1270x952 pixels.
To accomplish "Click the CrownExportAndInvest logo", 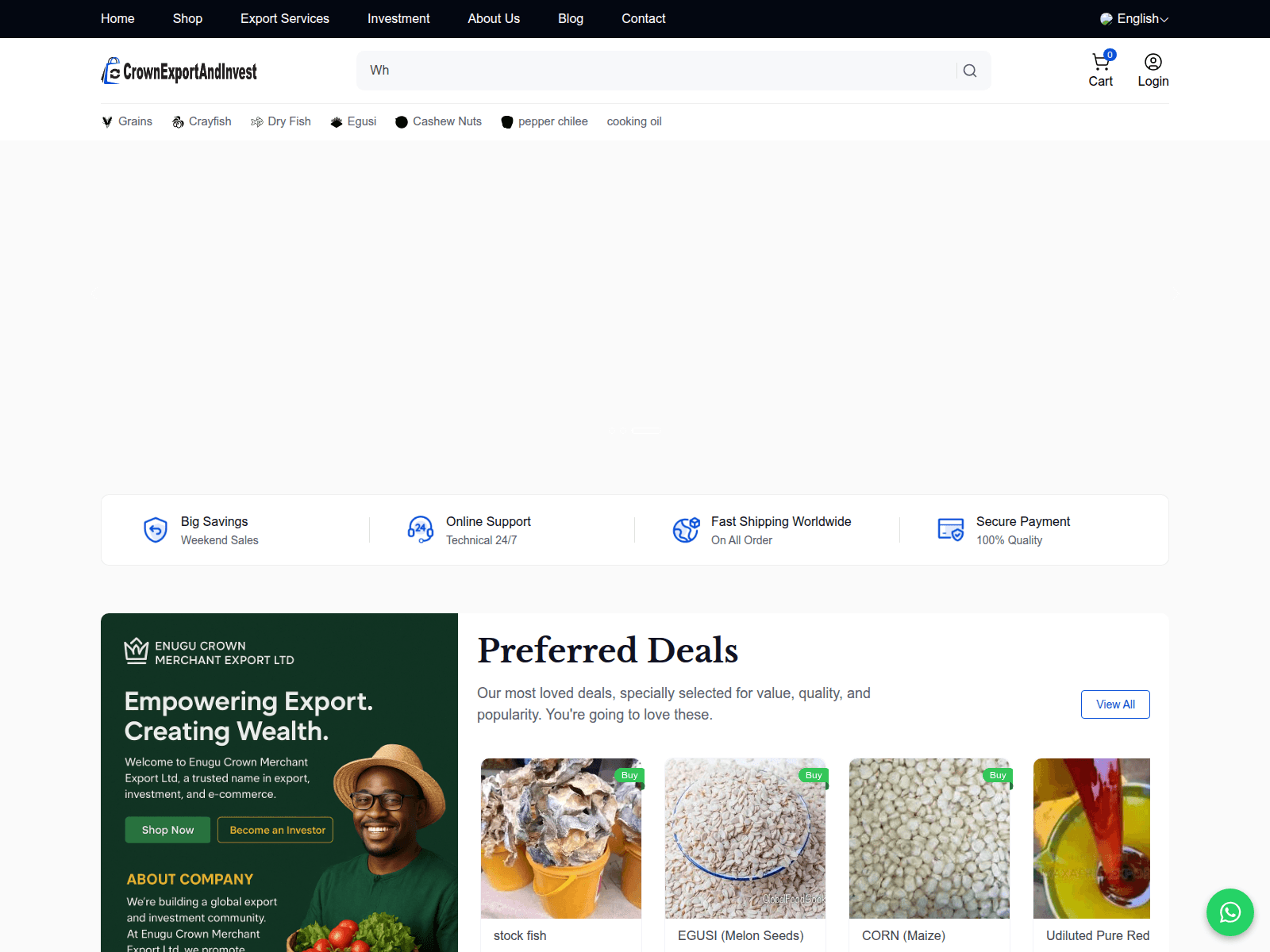I will [x=179, y=71].
